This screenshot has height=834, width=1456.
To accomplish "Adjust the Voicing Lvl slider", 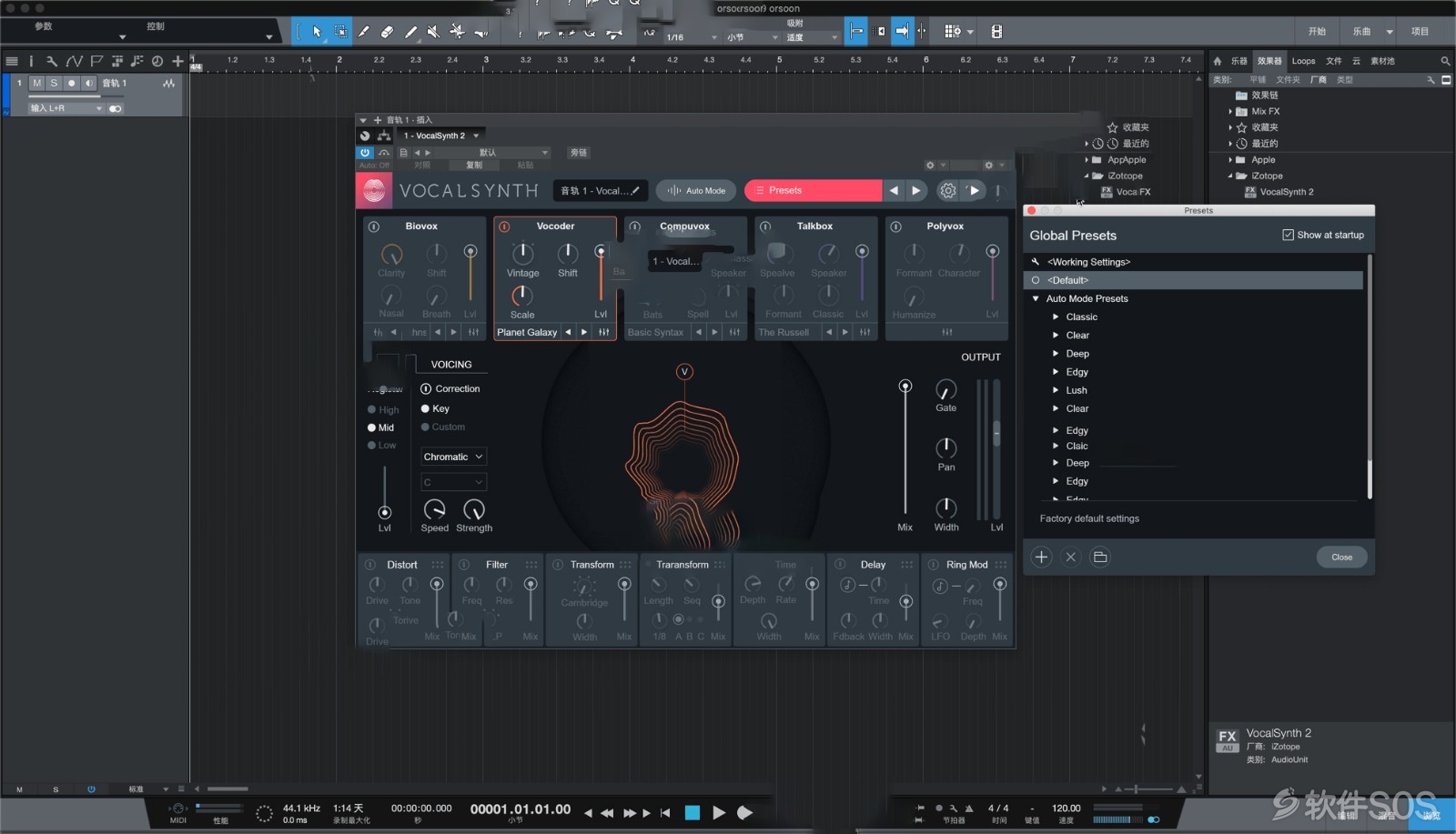I will 385,493.
